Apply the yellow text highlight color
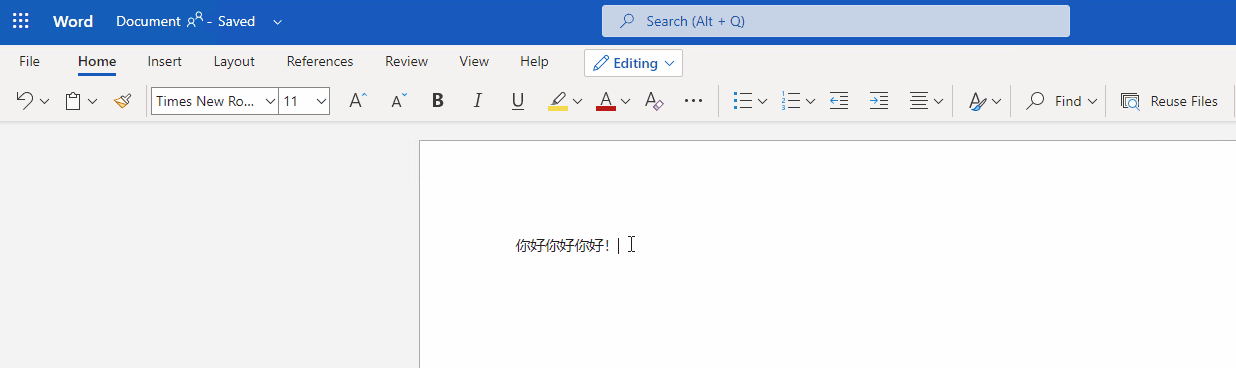 click(558, 101)
